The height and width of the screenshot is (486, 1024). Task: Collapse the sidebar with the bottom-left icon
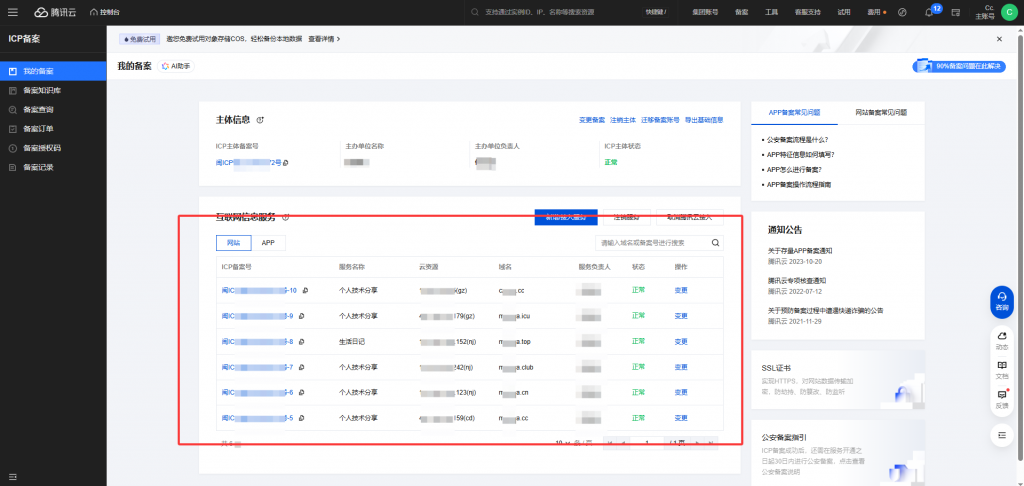[x=13, y=475]
